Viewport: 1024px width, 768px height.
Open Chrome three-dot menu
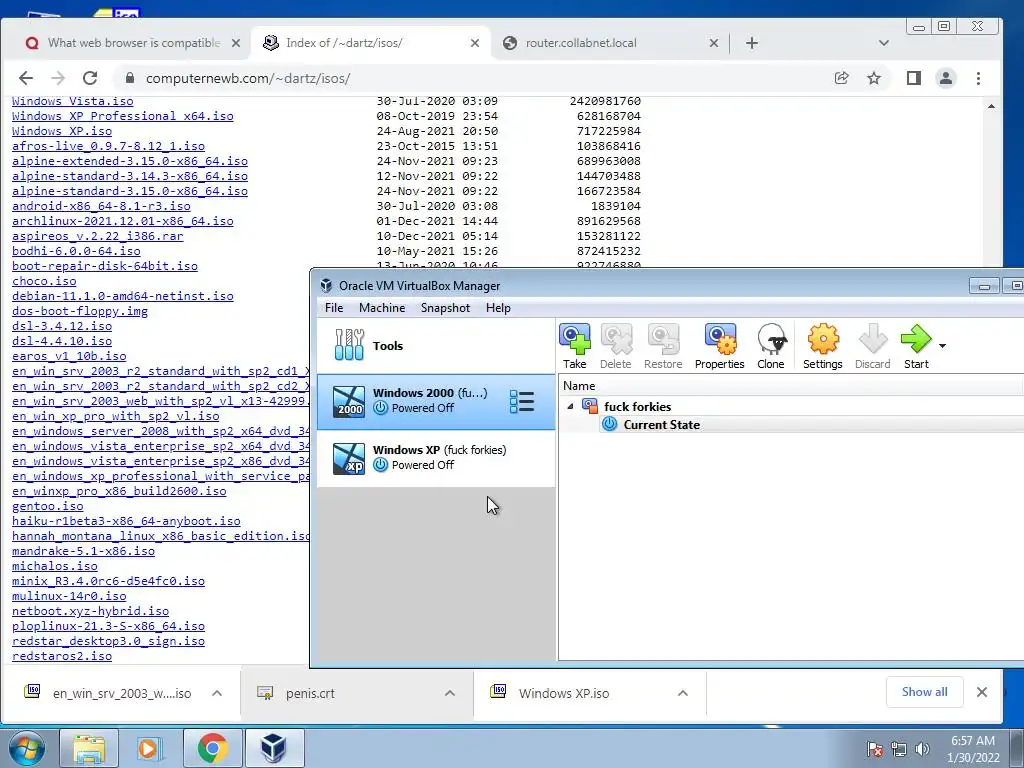click(x=978, y=78)
